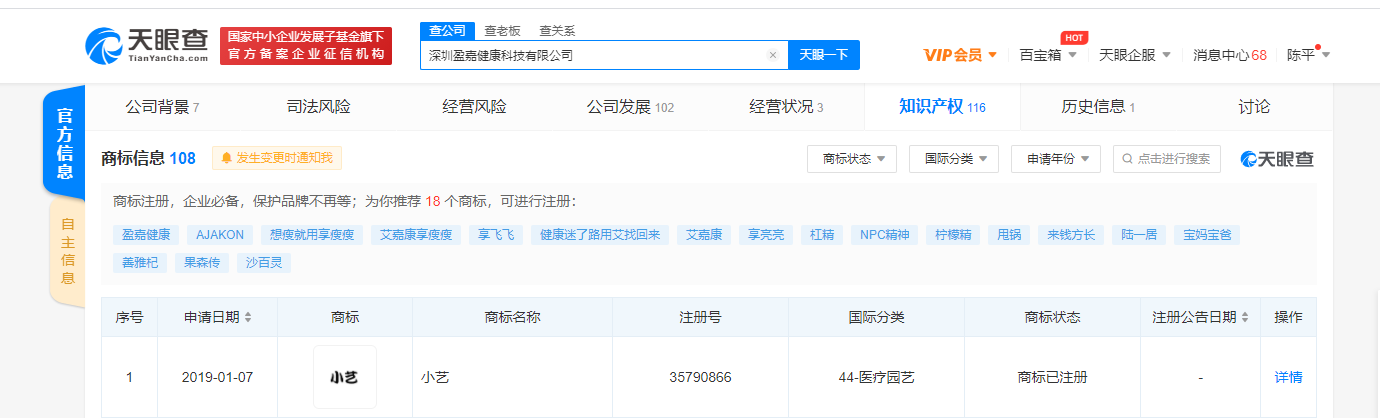Select the 善雅杞 tag
This screenshot has width=1380, height=418.
(139, 263)
